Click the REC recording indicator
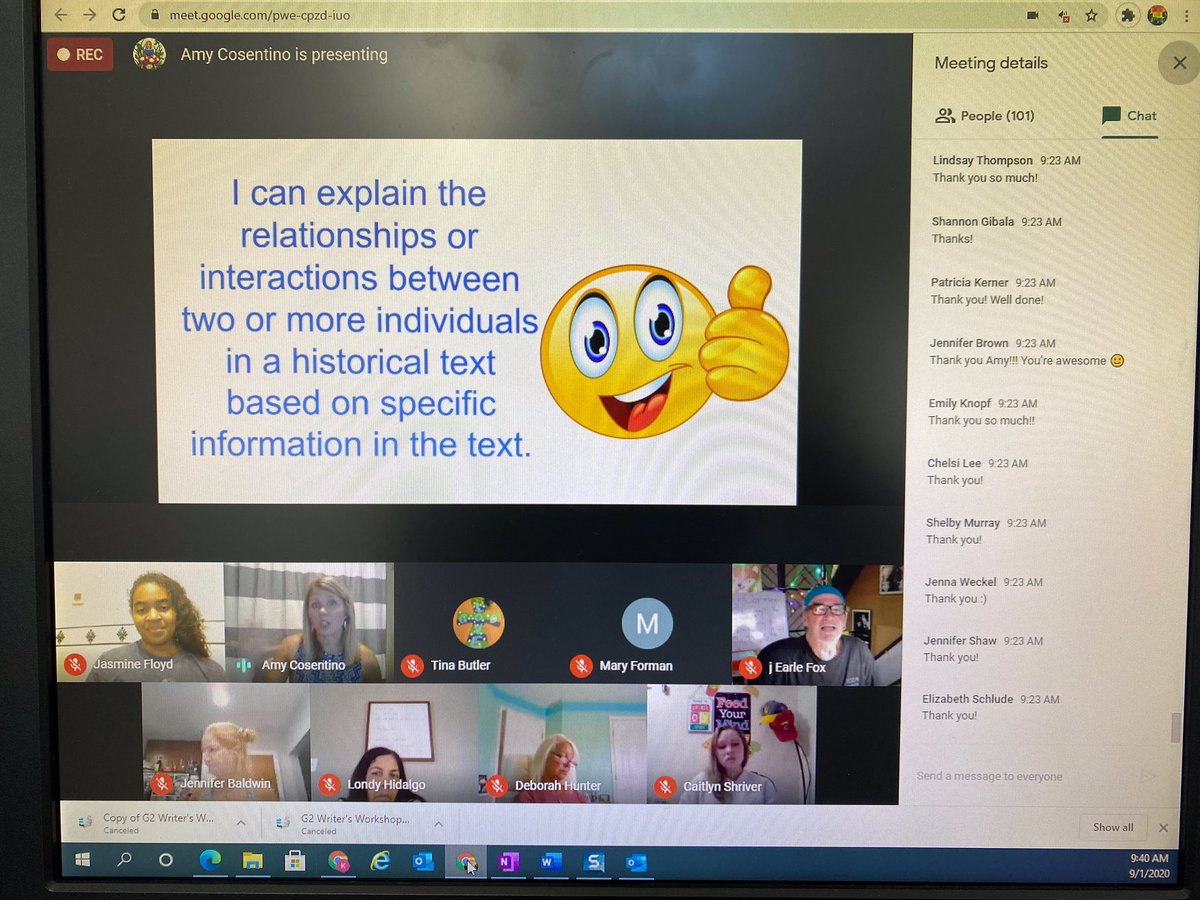The width and height of the screenshot is (1200, 900). tap(80, 54)
